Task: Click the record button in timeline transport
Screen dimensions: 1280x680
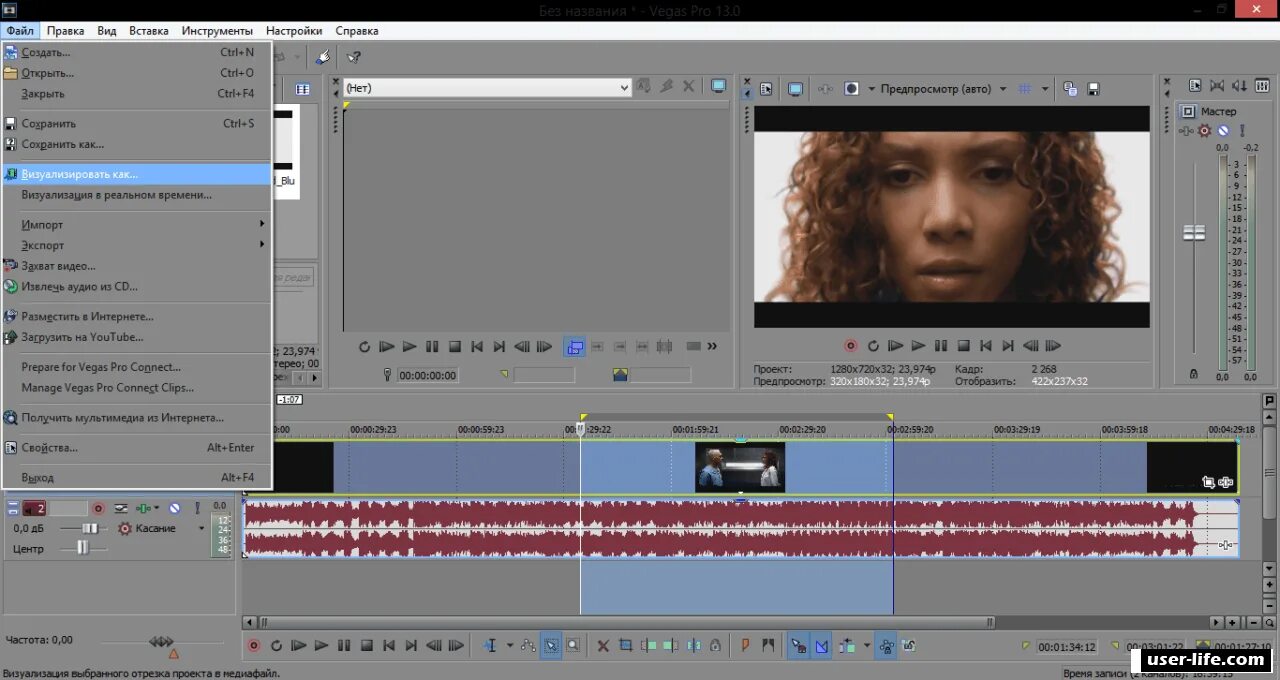Action: point(254,646)
